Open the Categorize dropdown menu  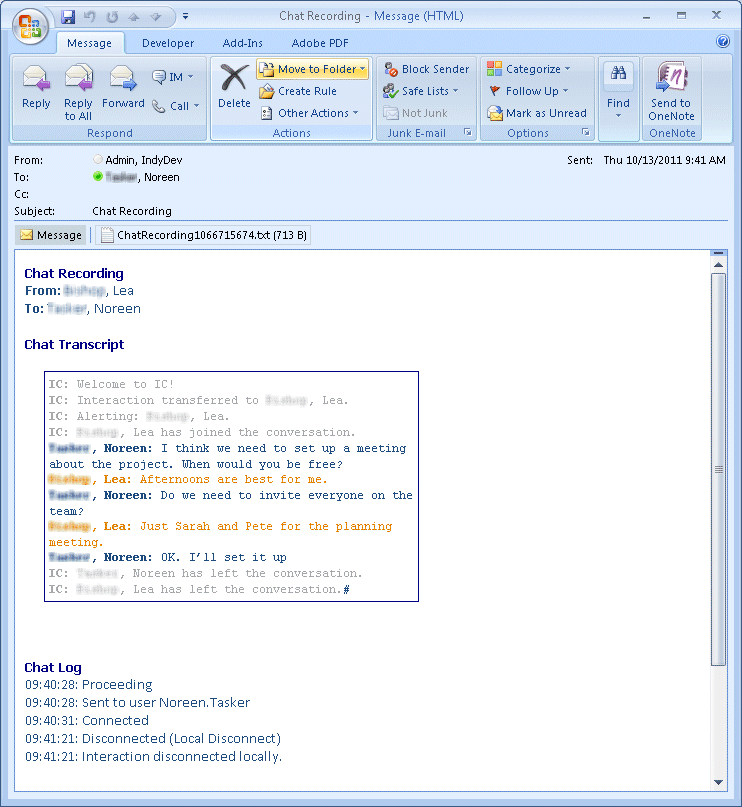528,69
